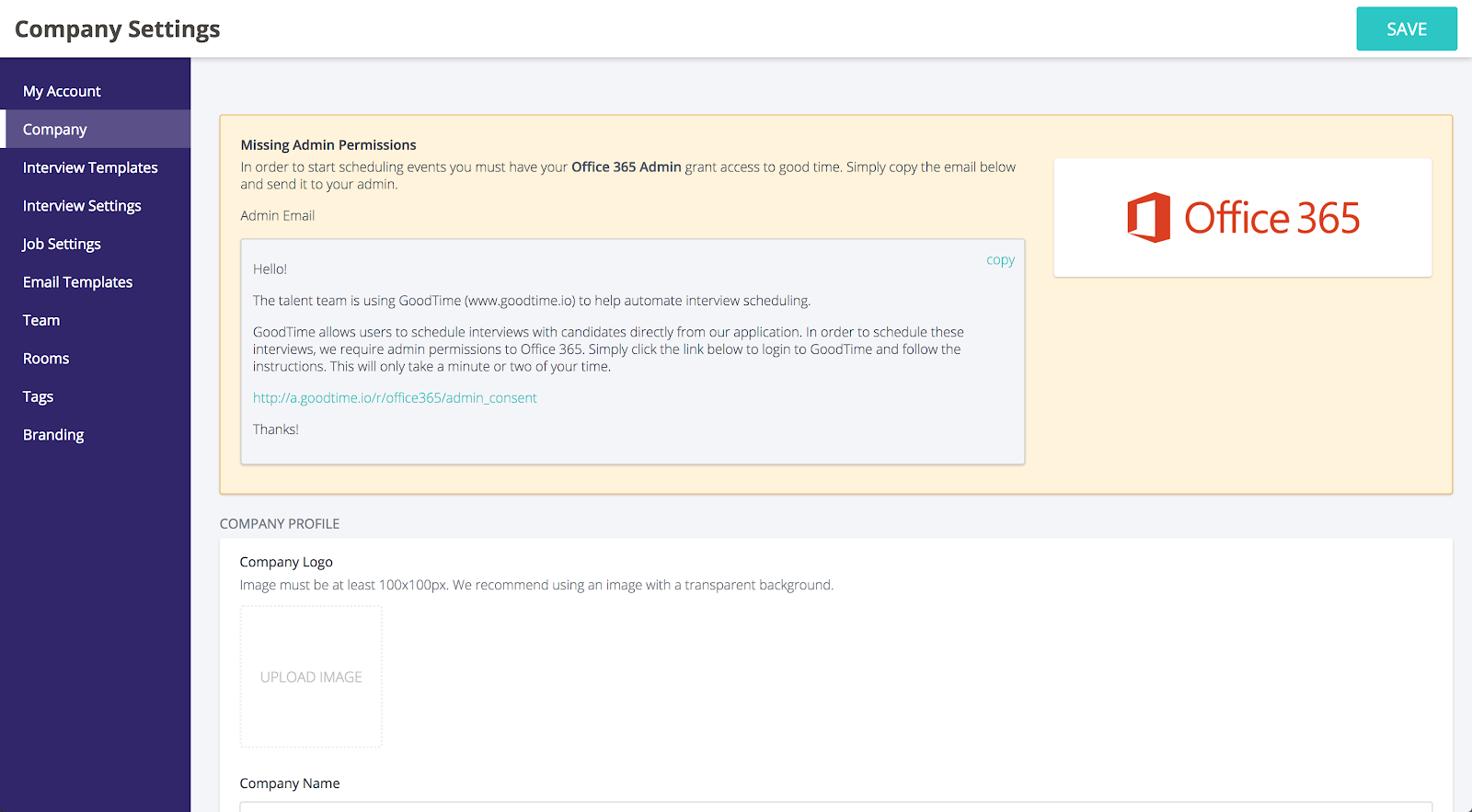The width and height of the screenshot is (1472, 812).
Task: Click the Upload Image box
Action: point(311,677)
